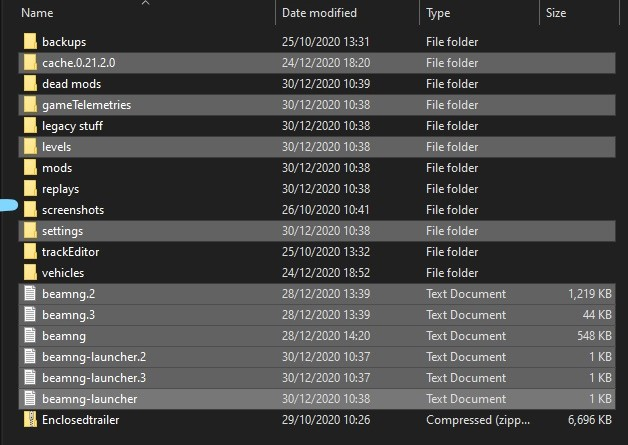This screenshot has width=628, height=445.
Task: Click the date '25/10/2020 13:31' of backups
Action: coord(326,42)
